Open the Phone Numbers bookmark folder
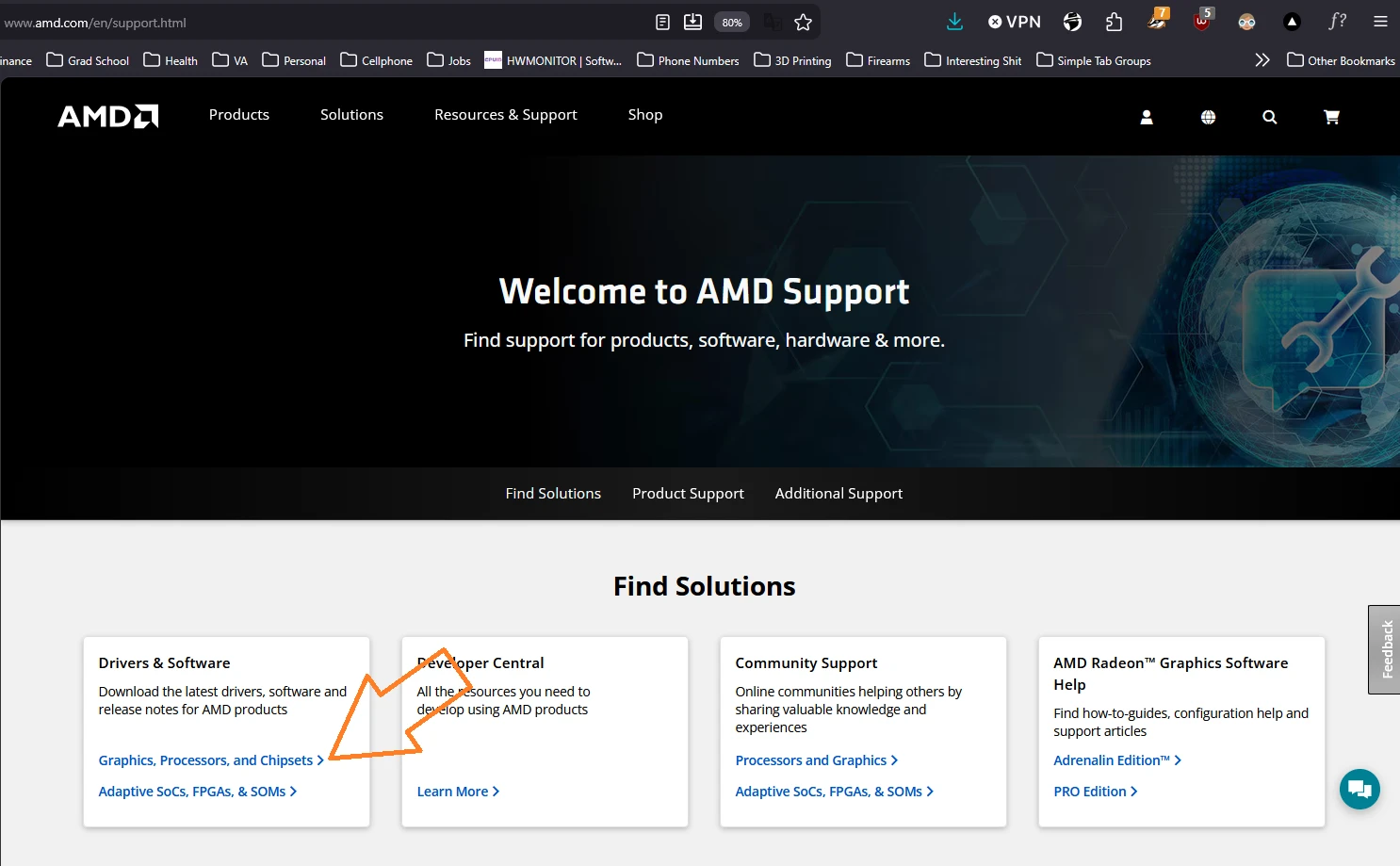 coord(688,60)
